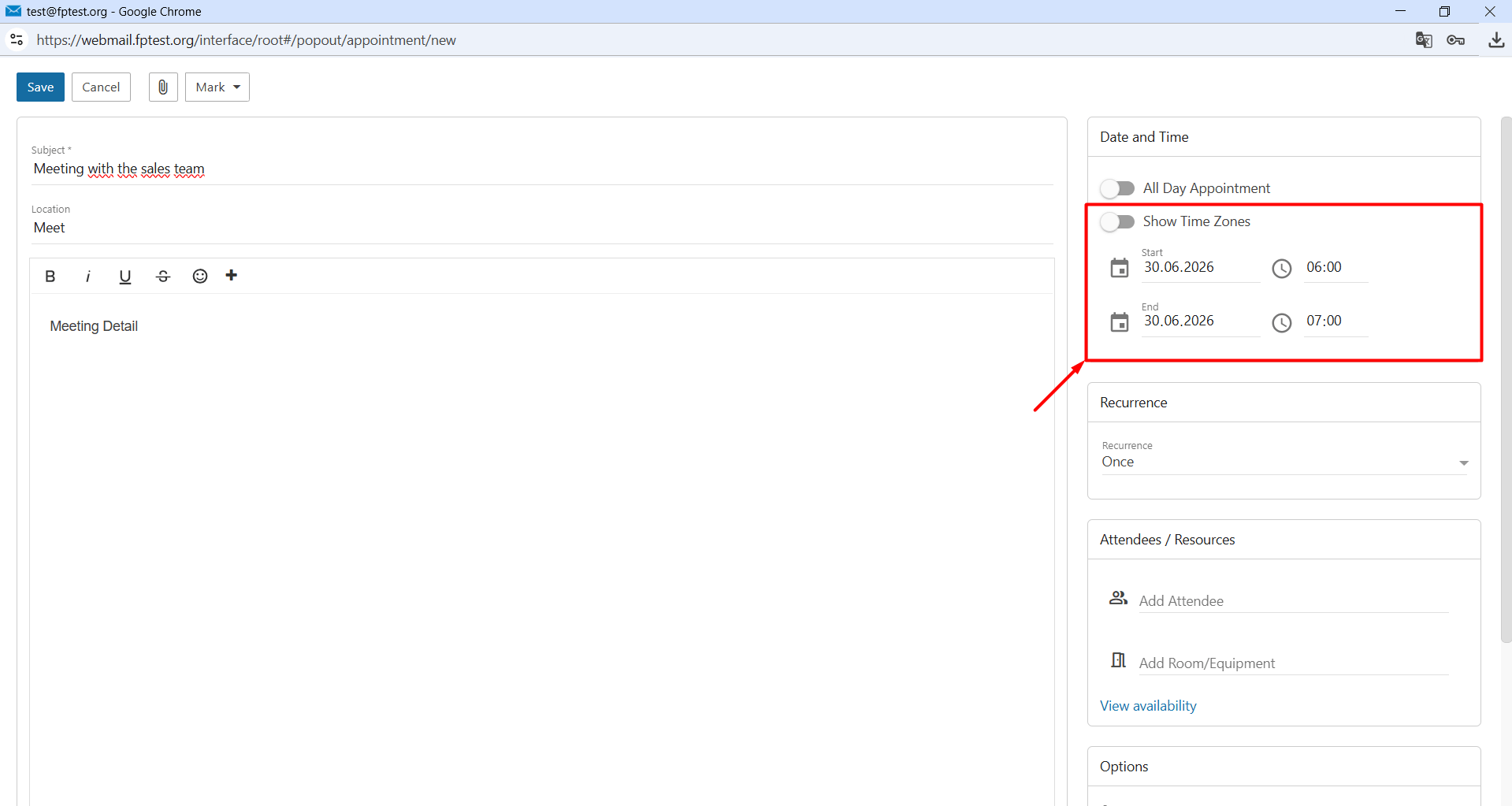1512x806 pixels.
Task: Click the Attendees / Resources panel header
Action: coord(1284,540)
